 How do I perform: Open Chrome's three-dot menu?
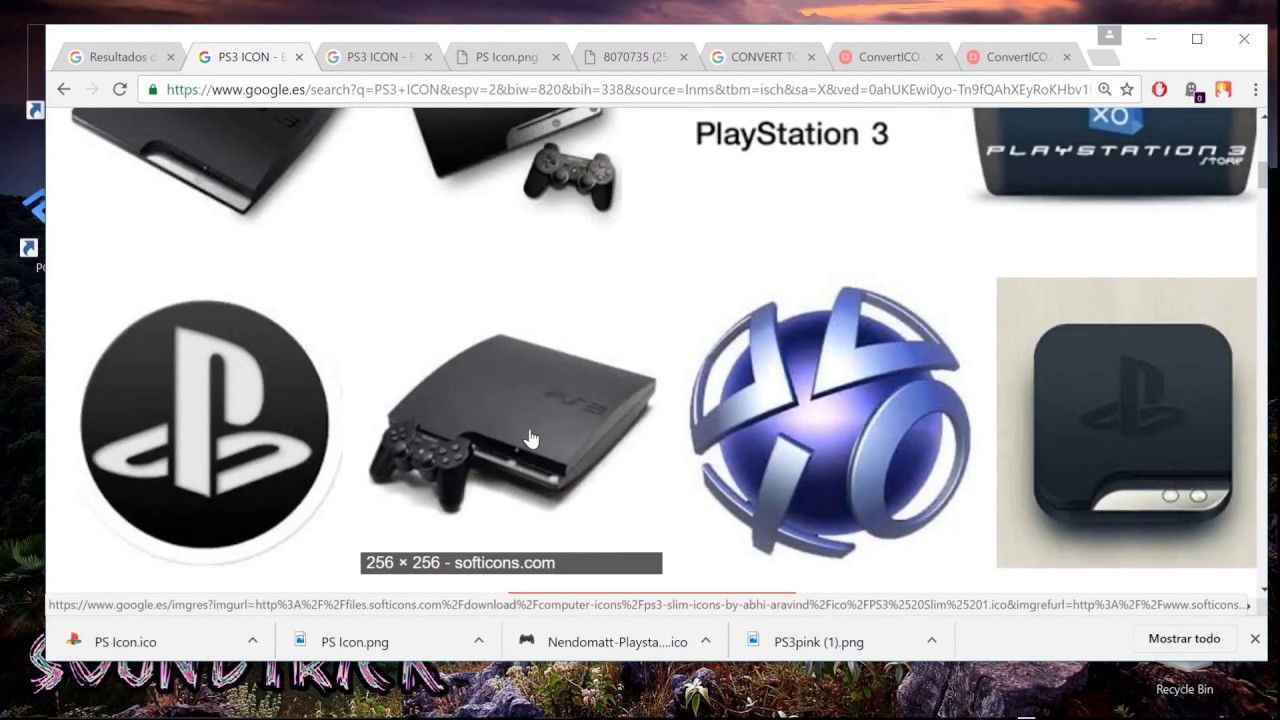coord(1255,90)
